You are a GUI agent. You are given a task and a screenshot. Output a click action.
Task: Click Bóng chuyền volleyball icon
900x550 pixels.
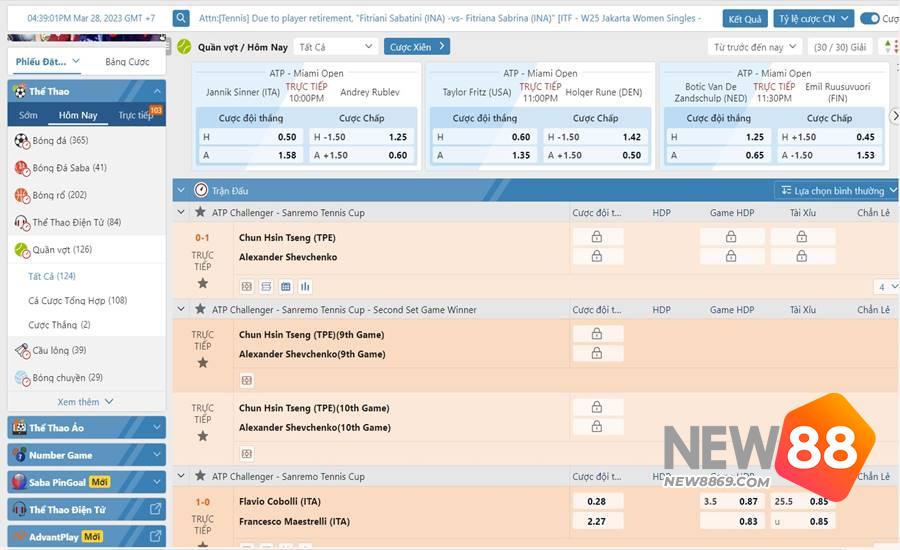[x=22, y=378]
